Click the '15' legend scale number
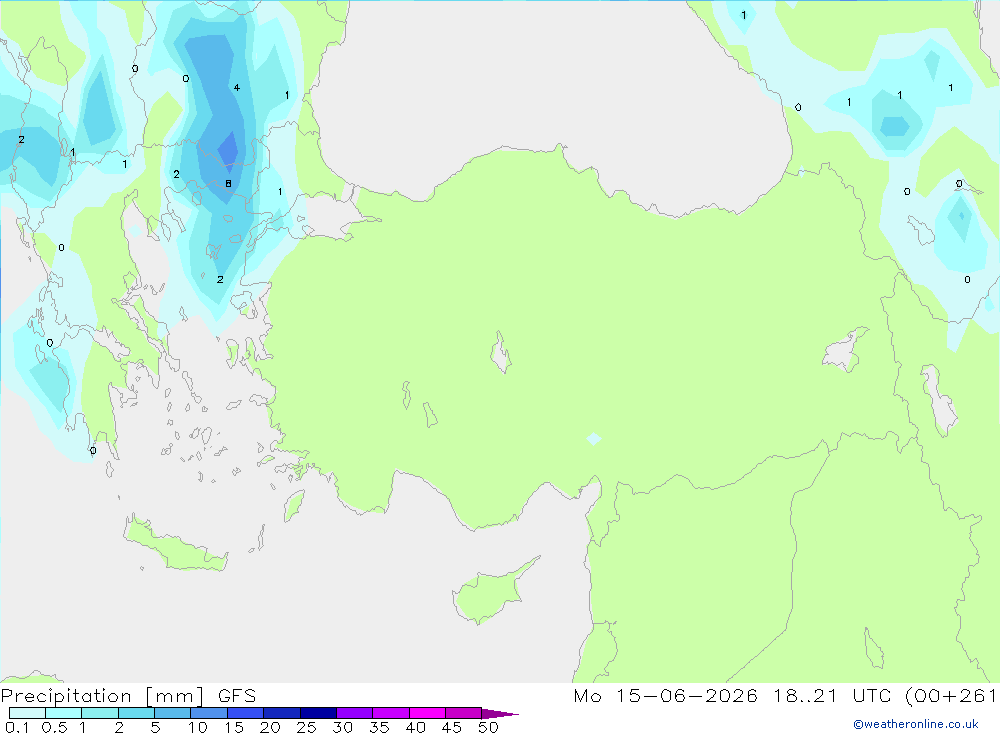The image size is (1000, 733). click(x=234, y=727)
